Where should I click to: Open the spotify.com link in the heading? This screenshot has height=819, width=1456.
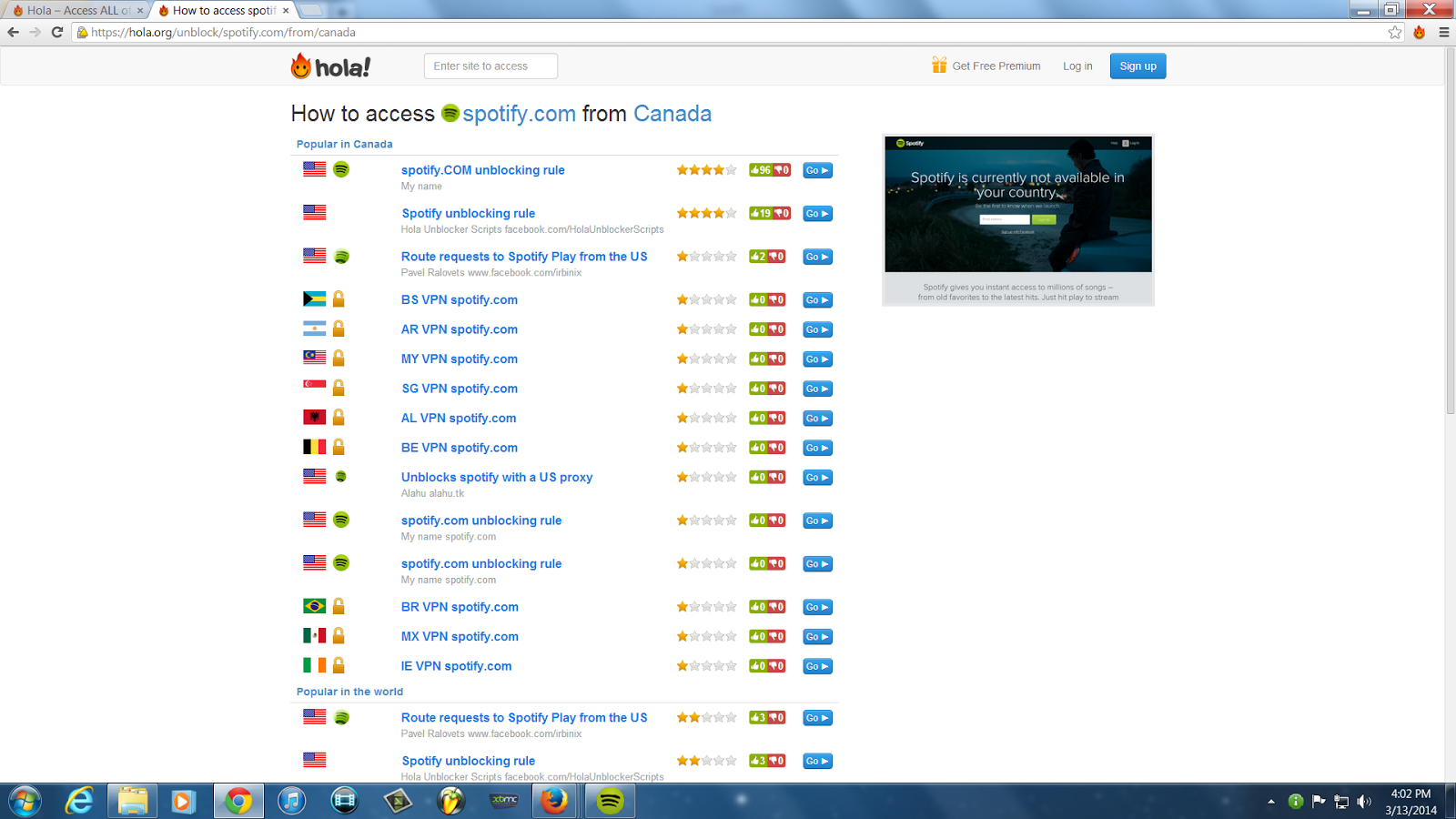coord(519,114)
